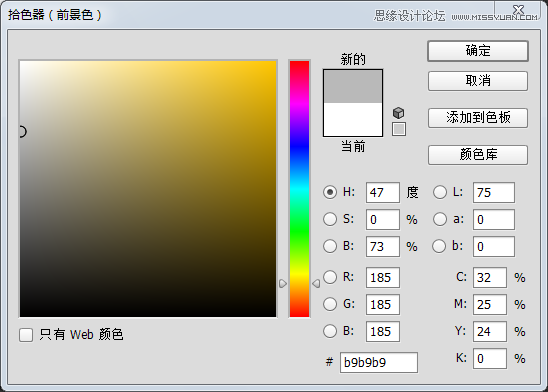Image resolution: width=548 pixels, height=392 pixels.
Task: Click the G field showing 185
Action: tap(383, 304)
